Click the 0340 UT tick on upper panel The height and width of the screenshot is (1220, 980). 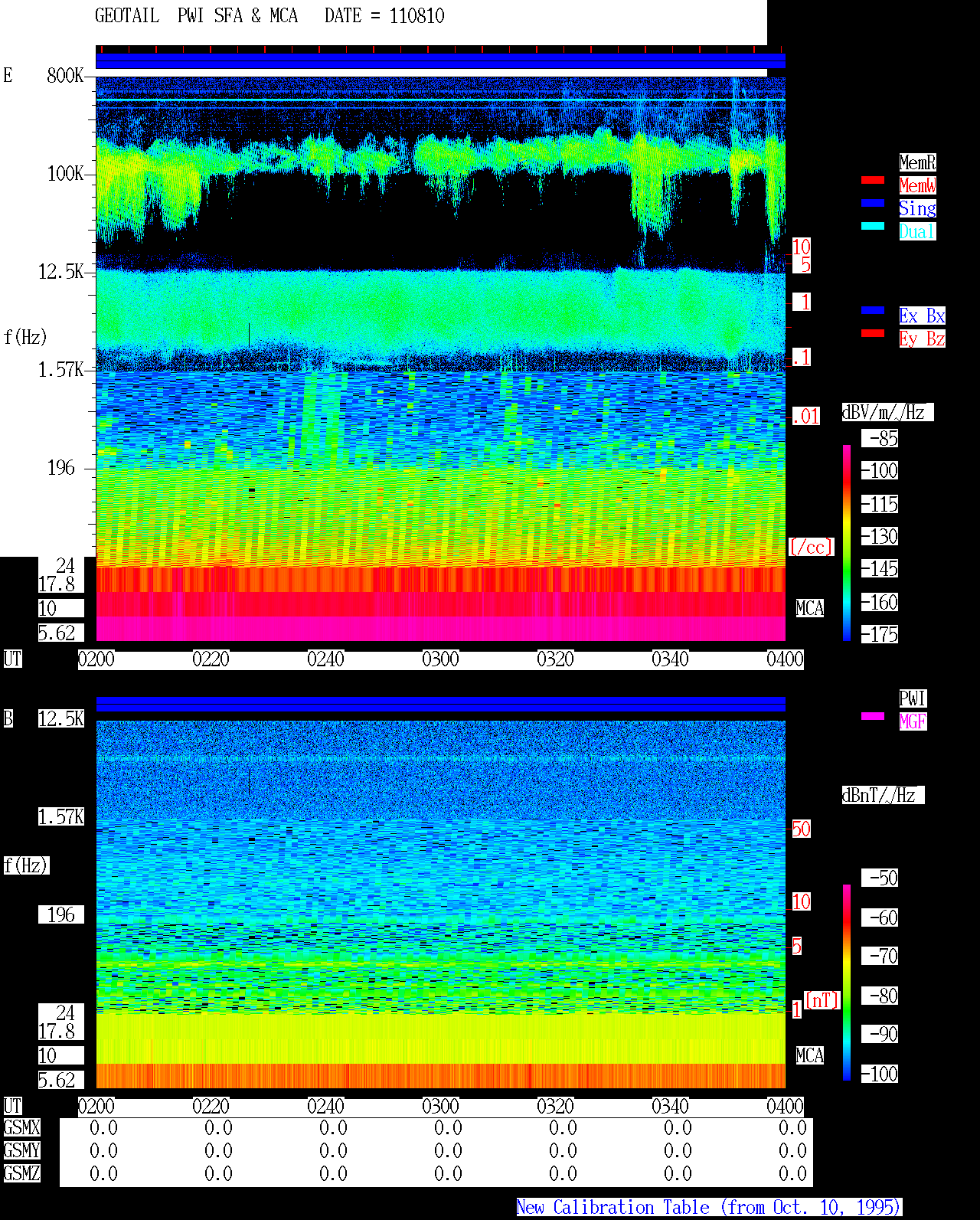coord(670,659)
